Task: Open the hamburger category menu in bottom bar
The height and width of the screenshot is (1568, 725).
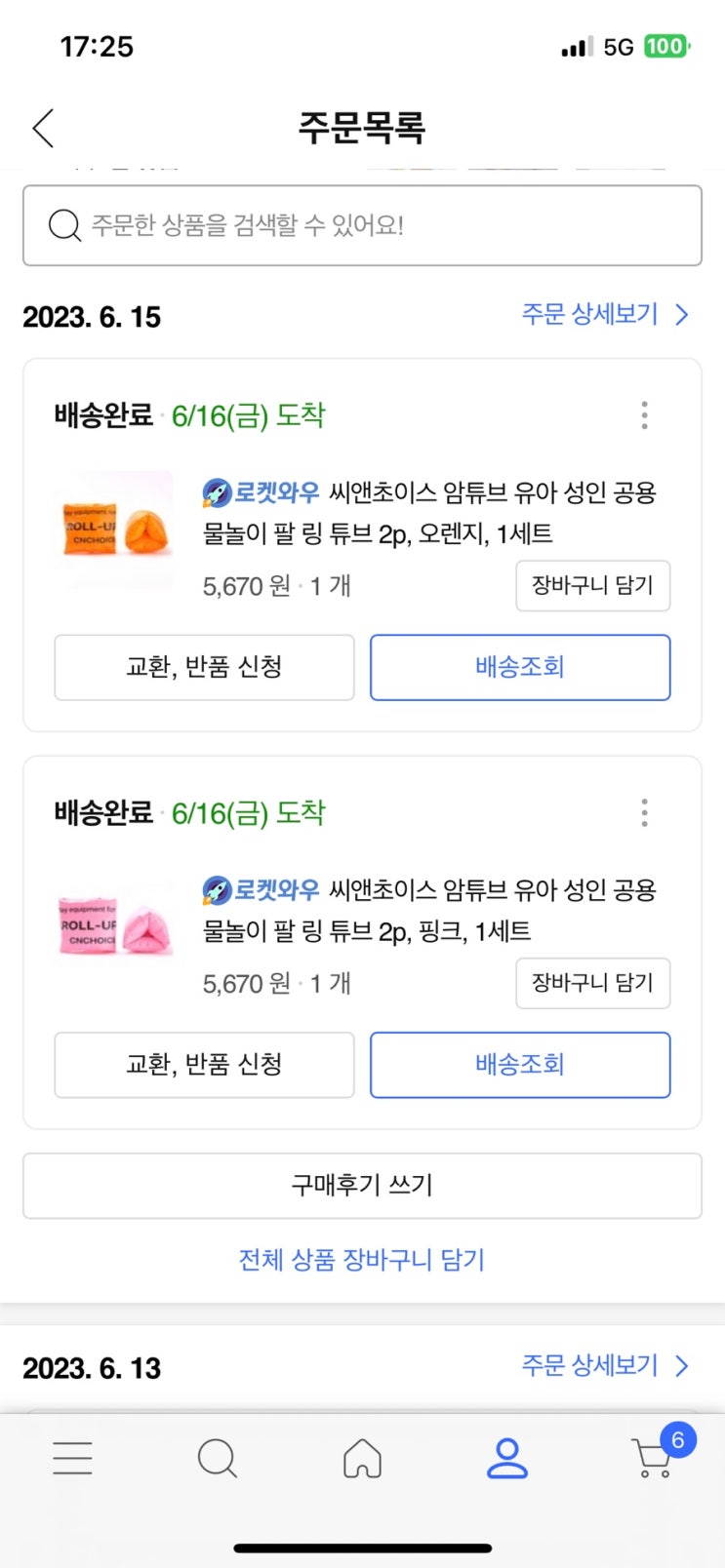Action: tap(72, 1458)
